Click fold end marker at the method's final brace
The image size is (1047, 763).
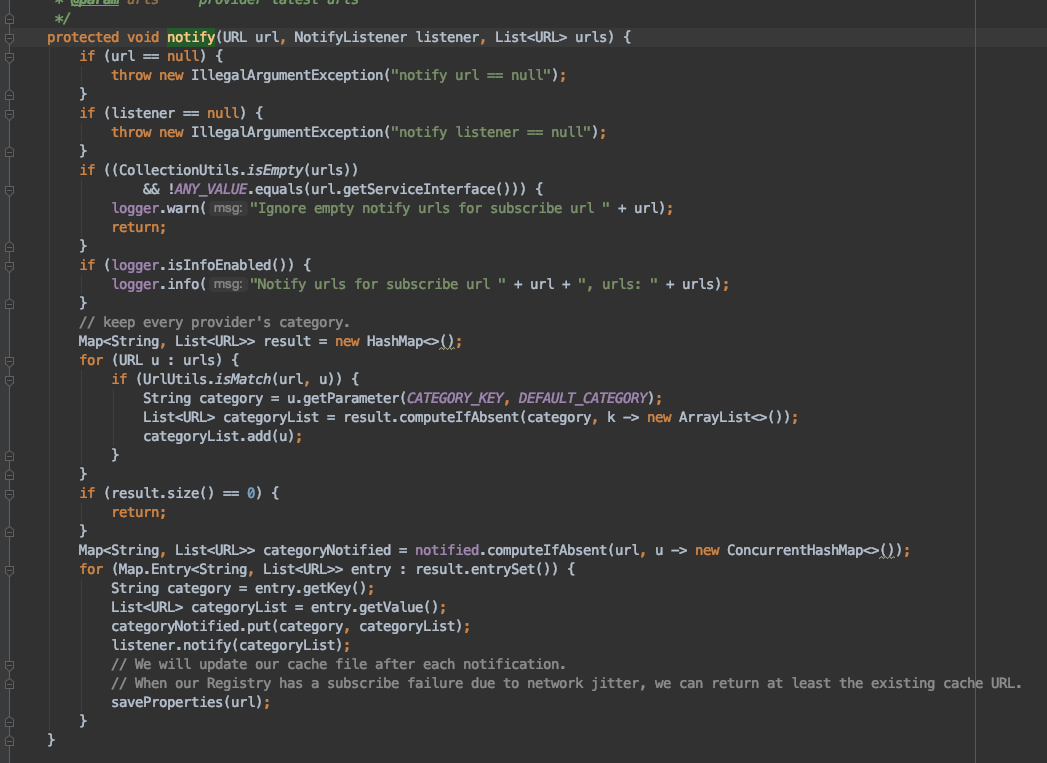tap(9, 741)
